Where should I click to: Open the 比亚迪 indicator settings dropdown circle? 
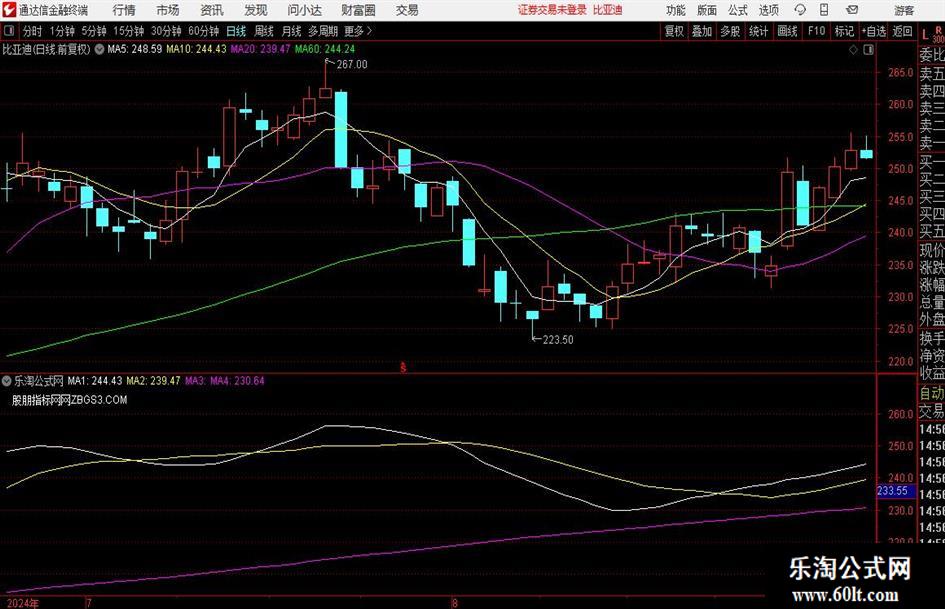pyautogui.click(x=98, y=49)
